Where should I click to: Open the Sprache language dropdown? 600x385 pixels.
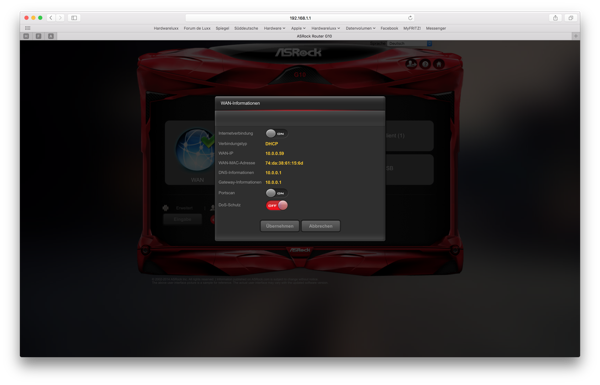click(x=410, y=44)
